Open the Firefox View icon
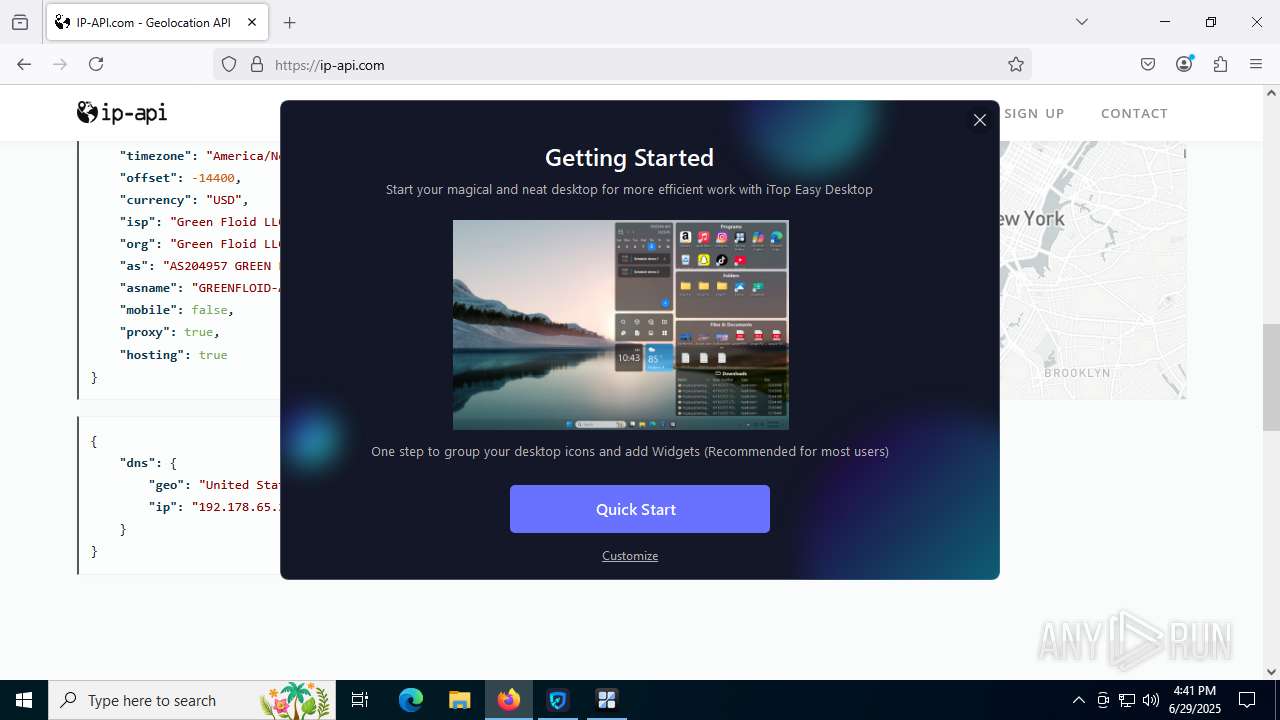Viewport: 1280px width, 720px height. click(x=20, y=22)
